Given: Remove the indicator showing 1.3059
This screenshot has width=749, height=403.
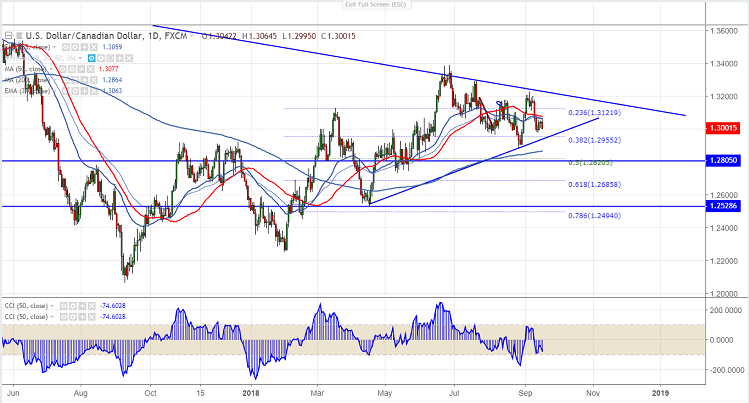Looking at the screenshot, I should 94,47.
